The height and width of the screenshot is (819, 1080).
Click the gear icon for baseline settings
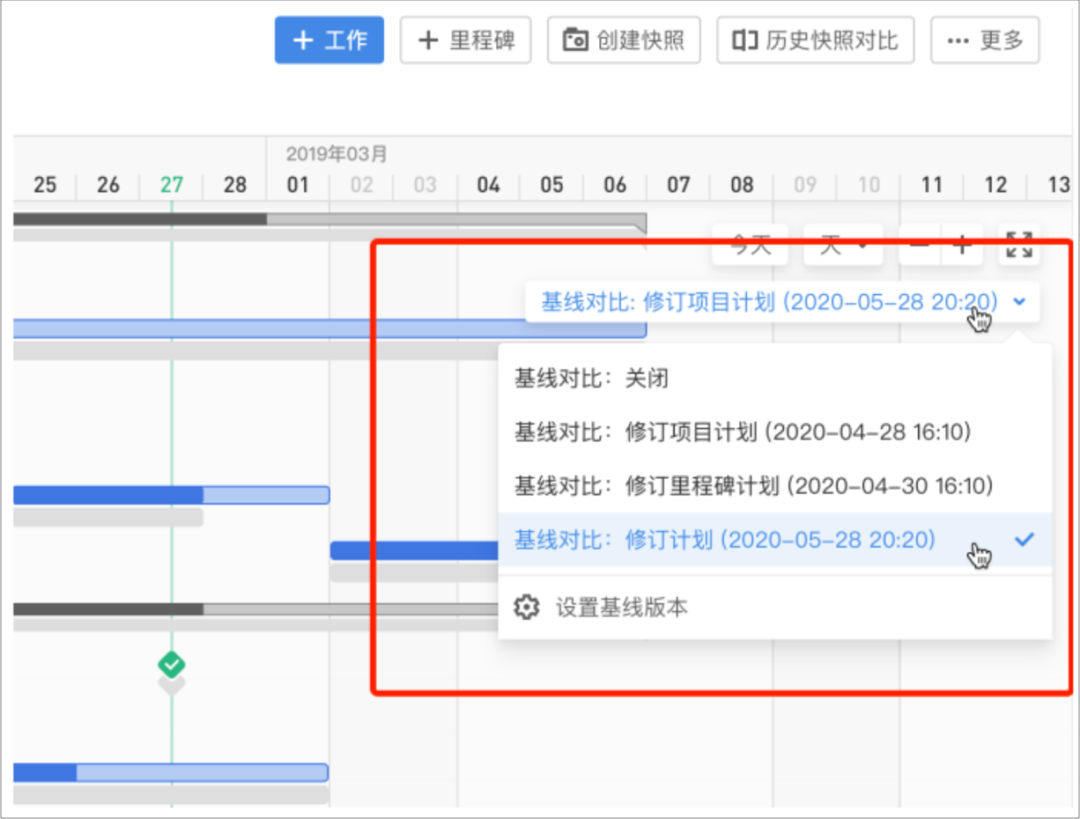(526, 607)
